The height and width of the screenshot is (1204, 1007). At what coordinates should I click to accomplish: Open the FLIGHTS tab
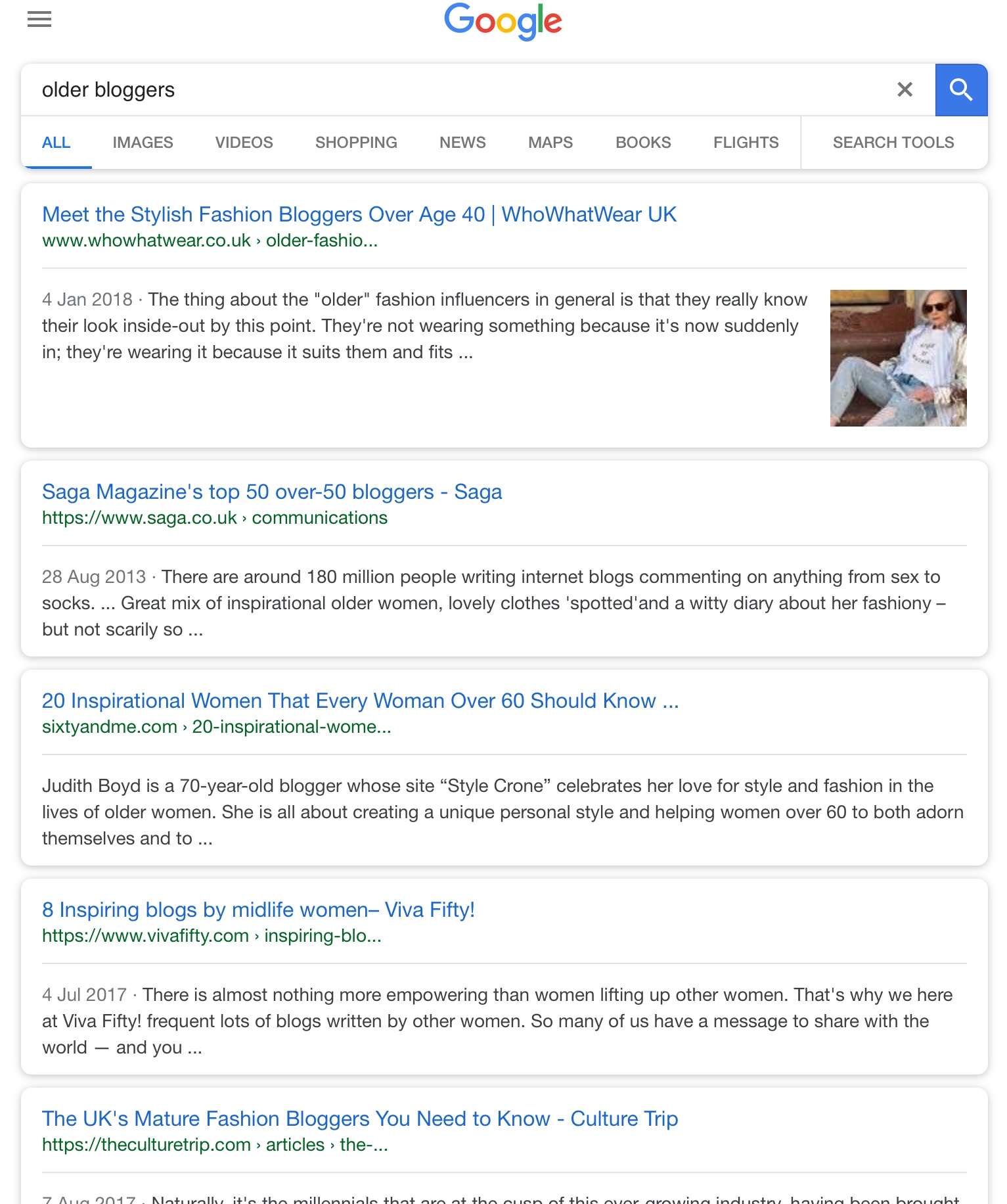(746, 143)
